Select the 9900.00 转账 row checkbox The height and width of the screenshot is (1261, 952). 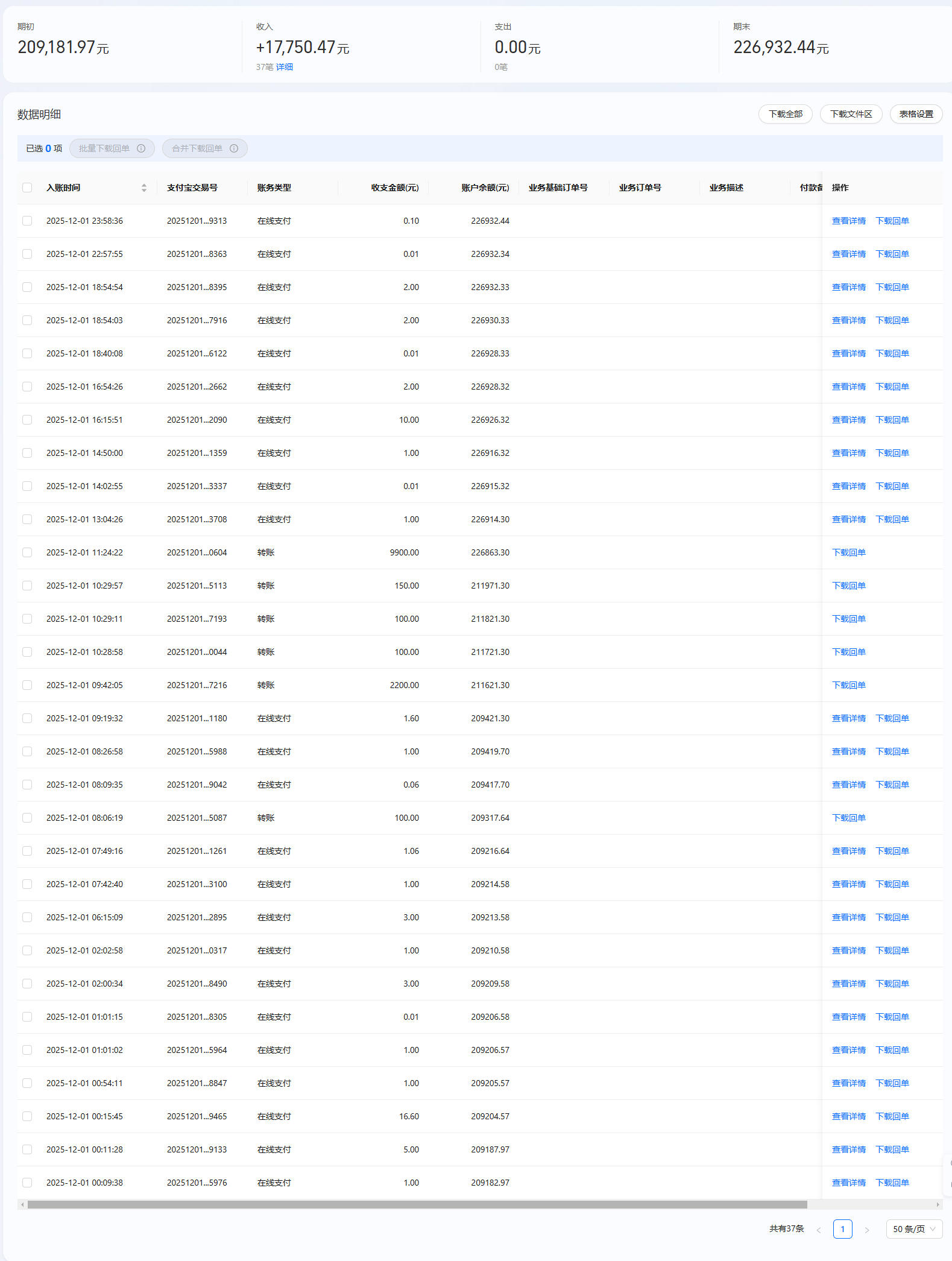click(x=27, y=552)
